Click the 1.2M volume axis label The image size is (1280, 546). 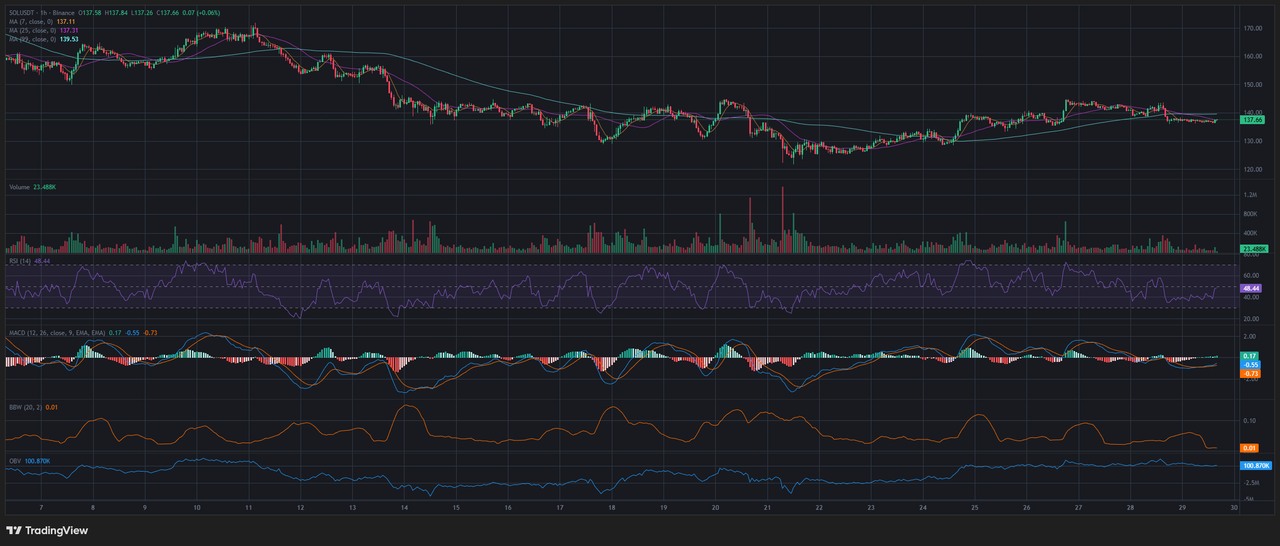click(1250, 195)
